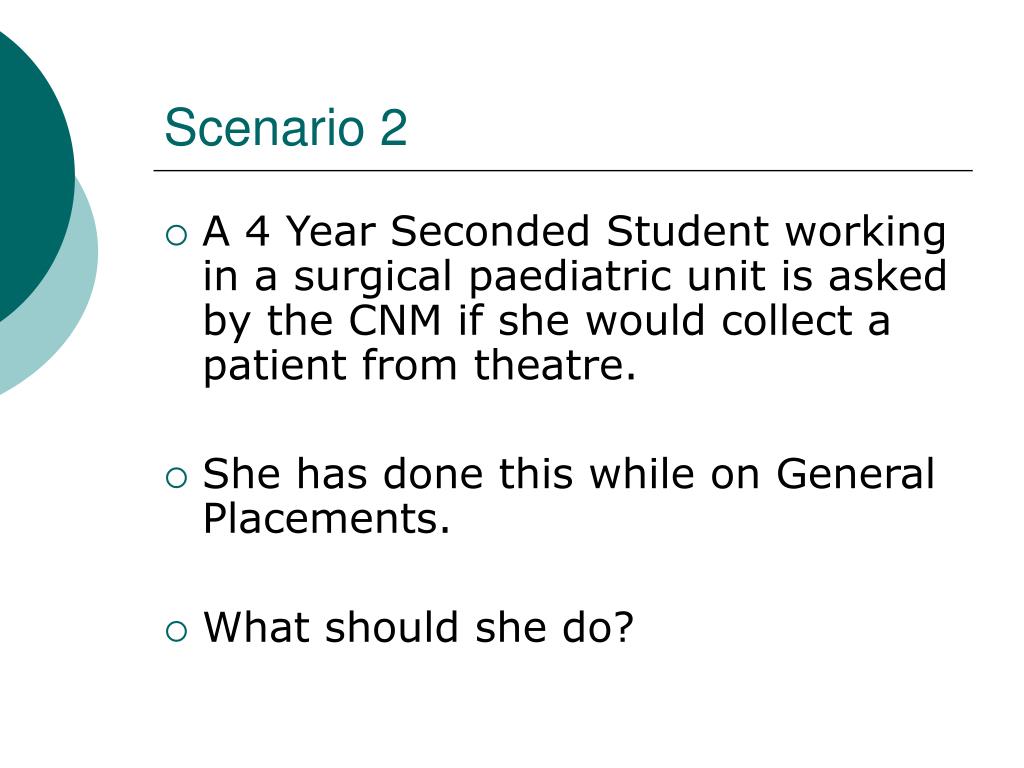Click 'surgical paediatric unit' text
The height and width of the screenshot is (768, 1024).
tap(528, 276)
